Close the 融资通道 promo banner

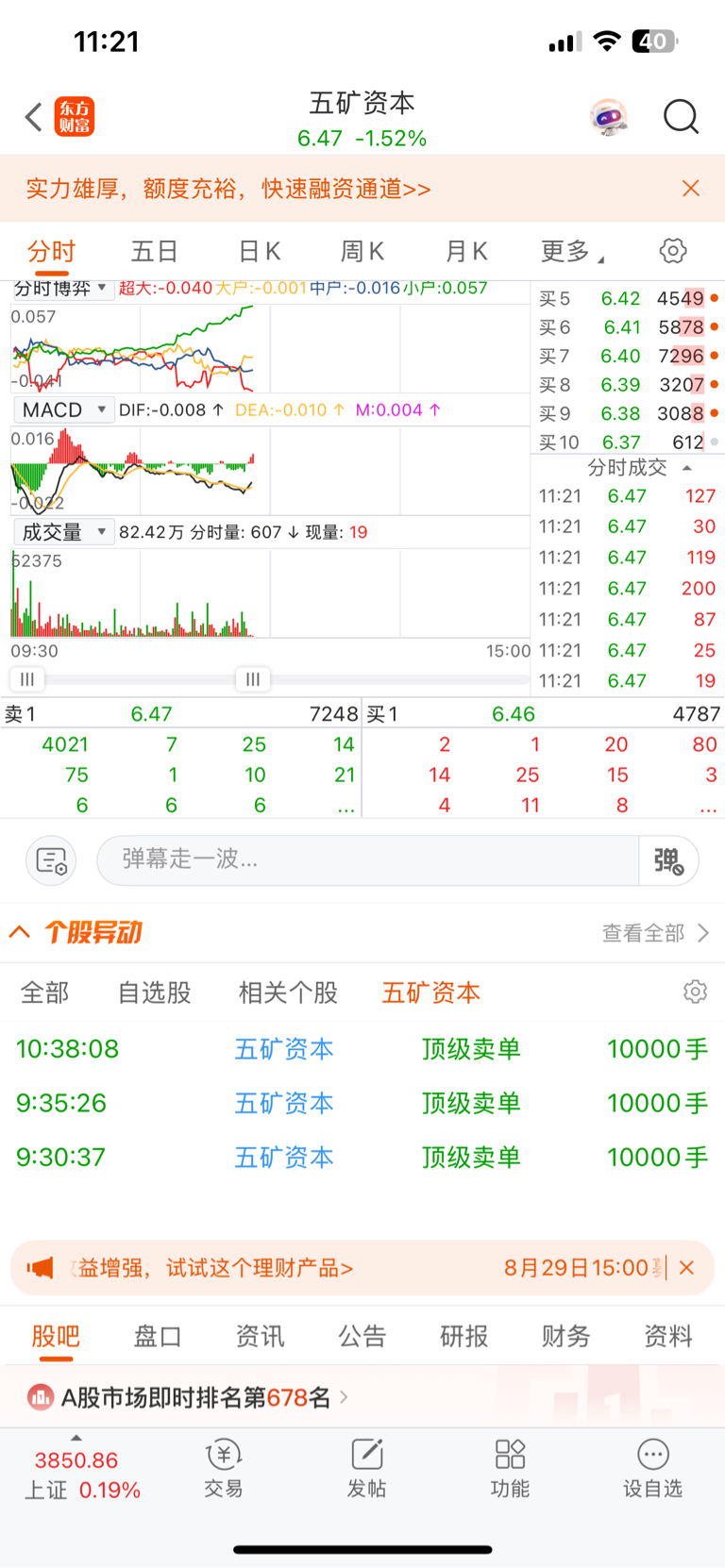pos(691,189)
